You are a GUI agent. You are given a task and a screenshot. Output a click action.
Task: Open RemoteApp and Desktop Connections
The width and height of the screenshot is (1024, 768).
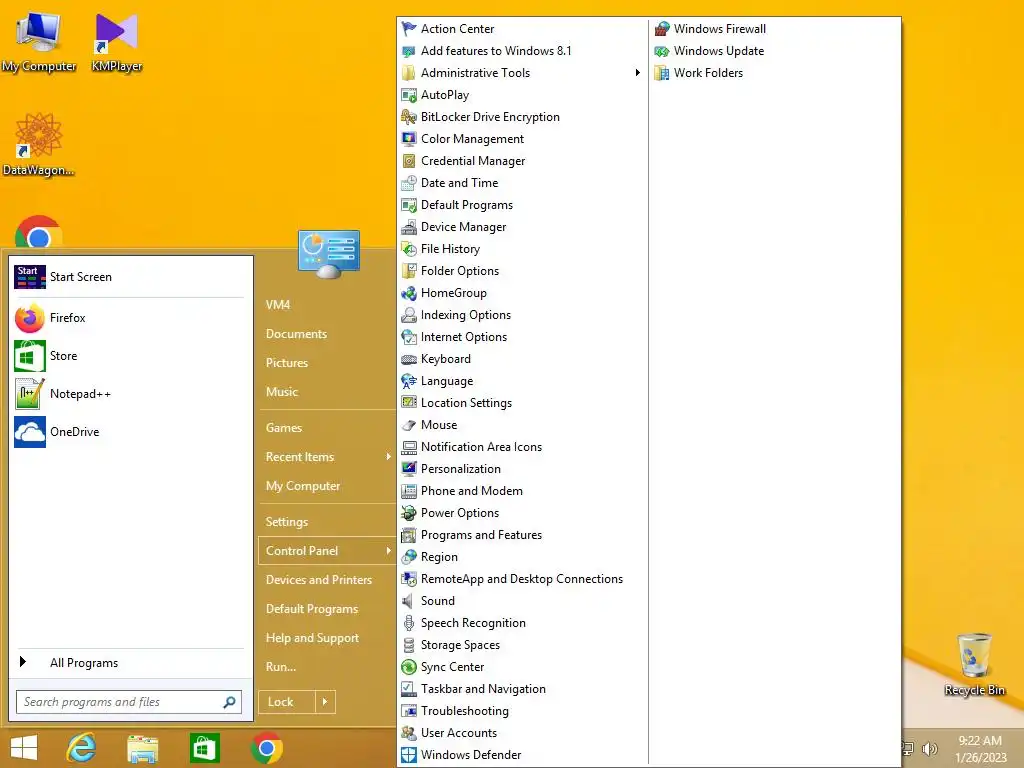point(523,579)
